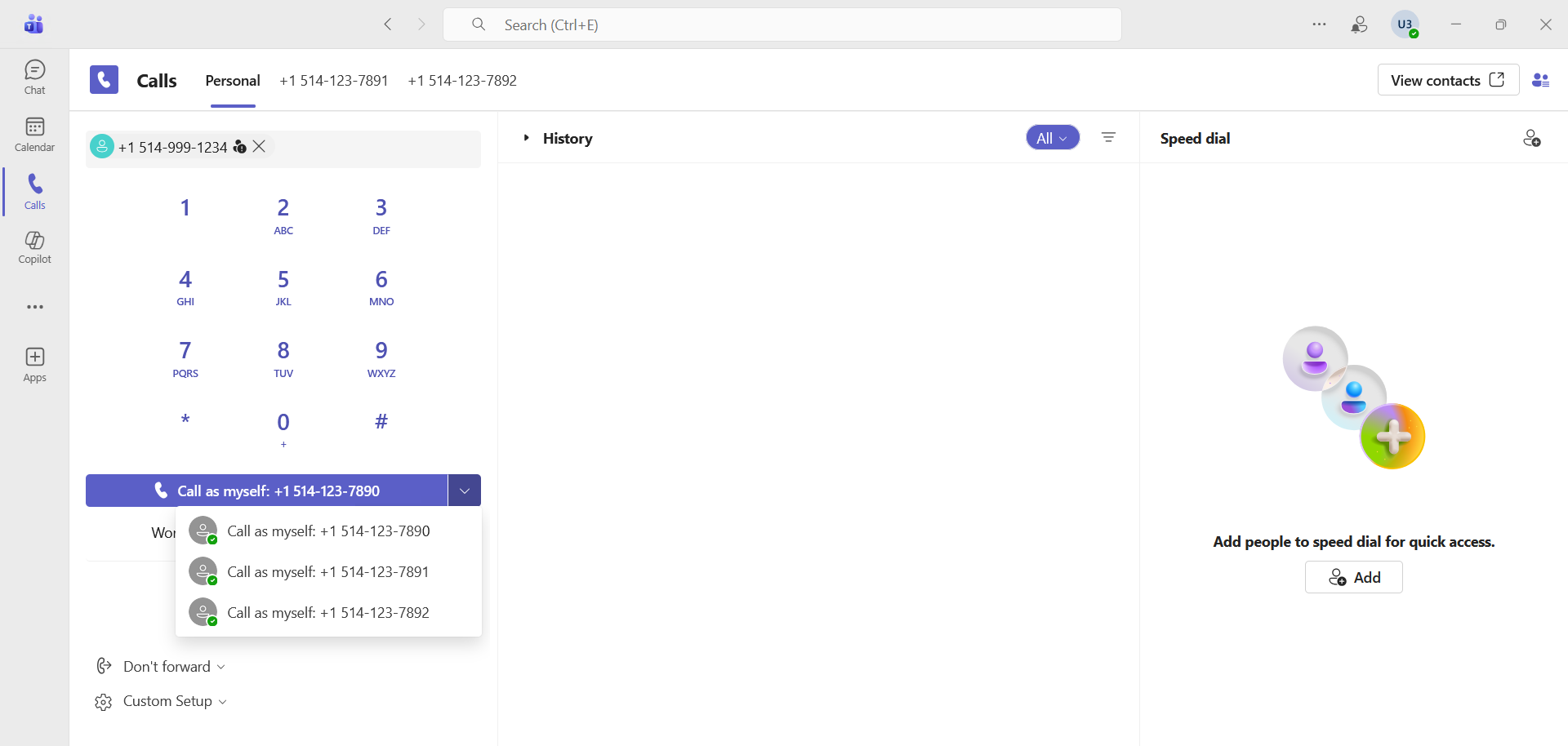
Task: Click the Add speed dial button
Action: click(x=1354, y=577)
